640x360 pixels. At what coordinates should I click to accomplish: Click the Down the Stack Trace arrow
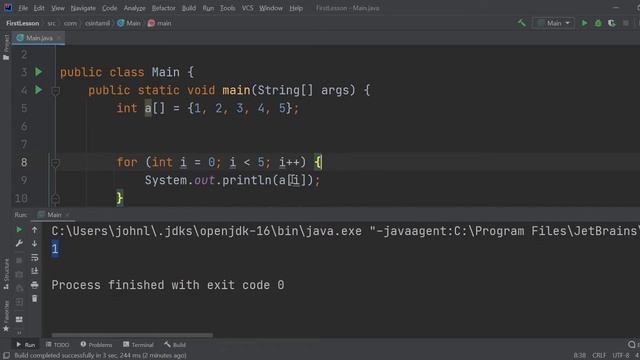click(x=35, y=244)
